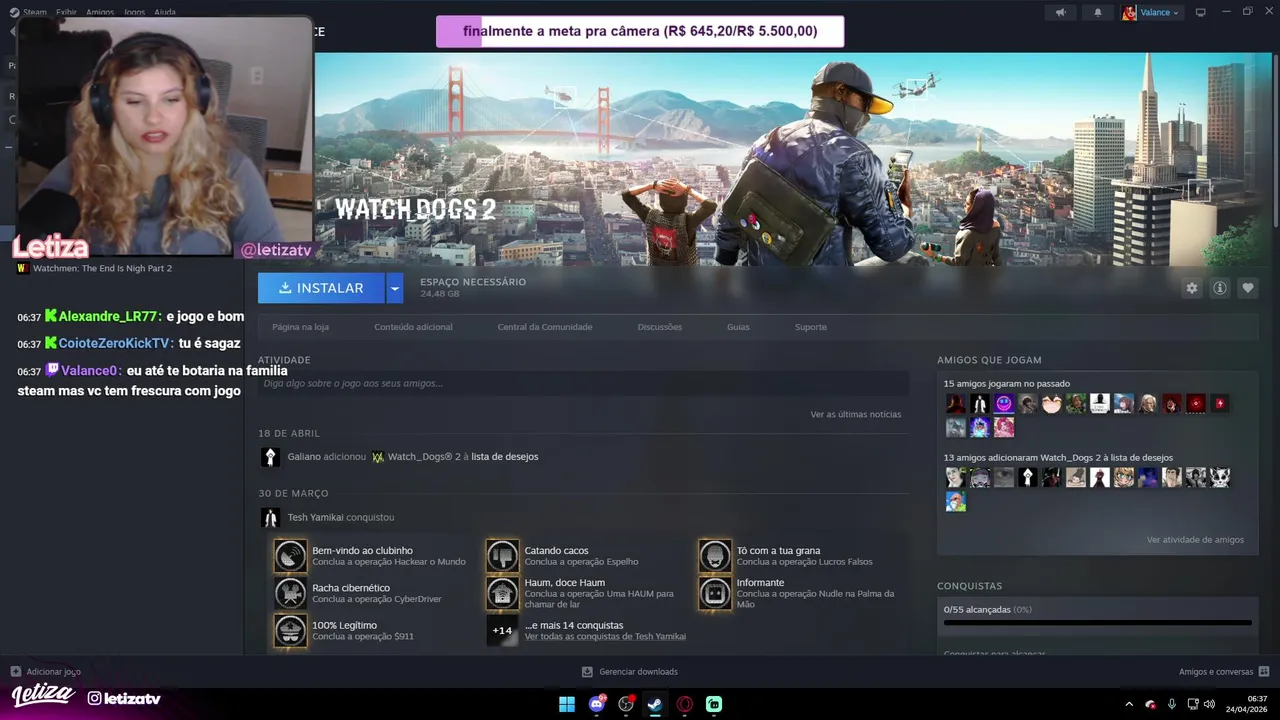Open the Tô com a tua grana achievement icon
The height and width of the screenshot is (720, 1280).
[715, 556]
